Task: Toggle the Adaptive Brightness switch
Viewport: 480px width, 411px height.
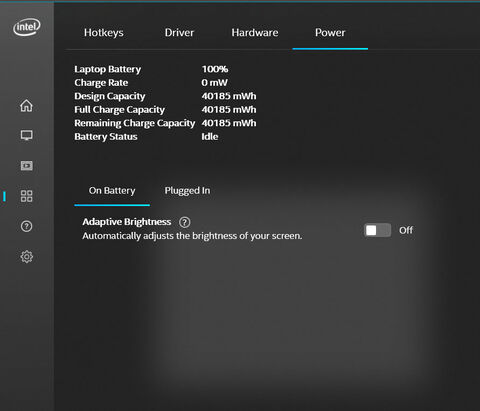Action: pos(377,230)
